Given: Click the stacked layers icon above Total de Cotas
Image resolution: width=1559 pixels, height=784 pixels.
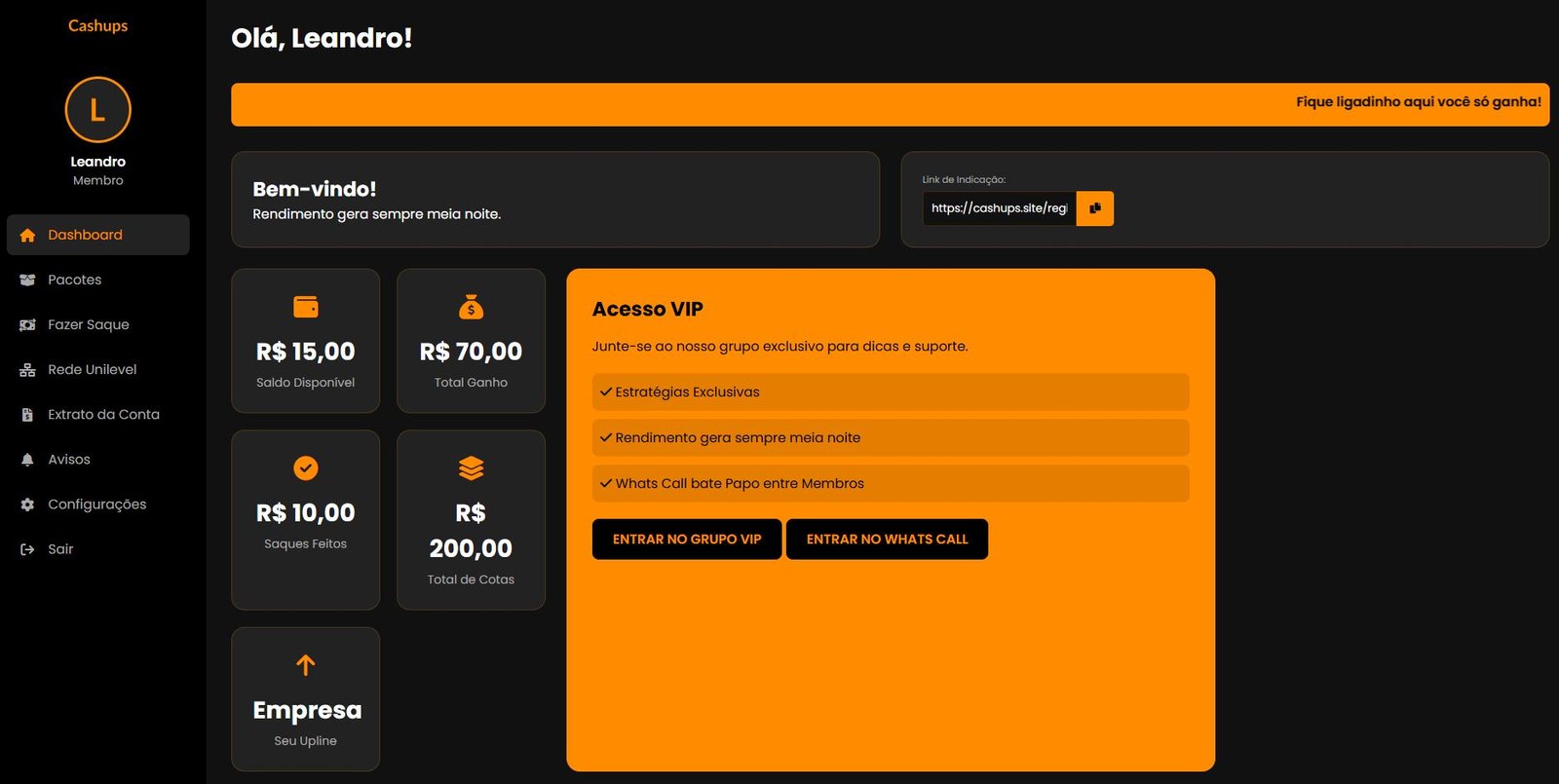Looking at the screenshot, I should [x=471, y=467].
